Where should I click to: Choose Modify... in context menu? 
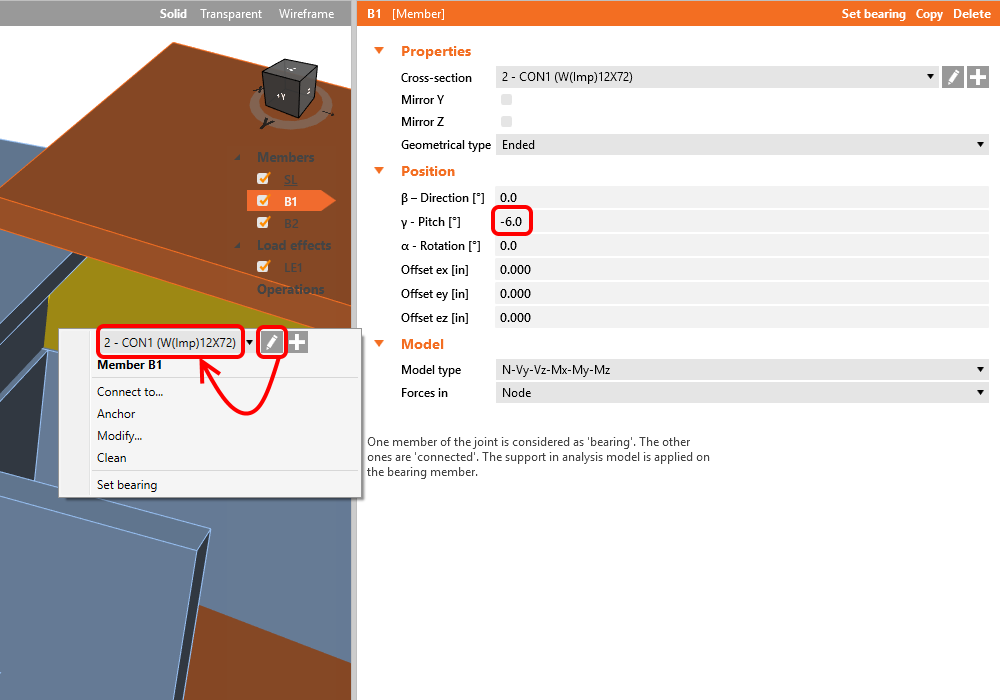click(x=119, y=436)
